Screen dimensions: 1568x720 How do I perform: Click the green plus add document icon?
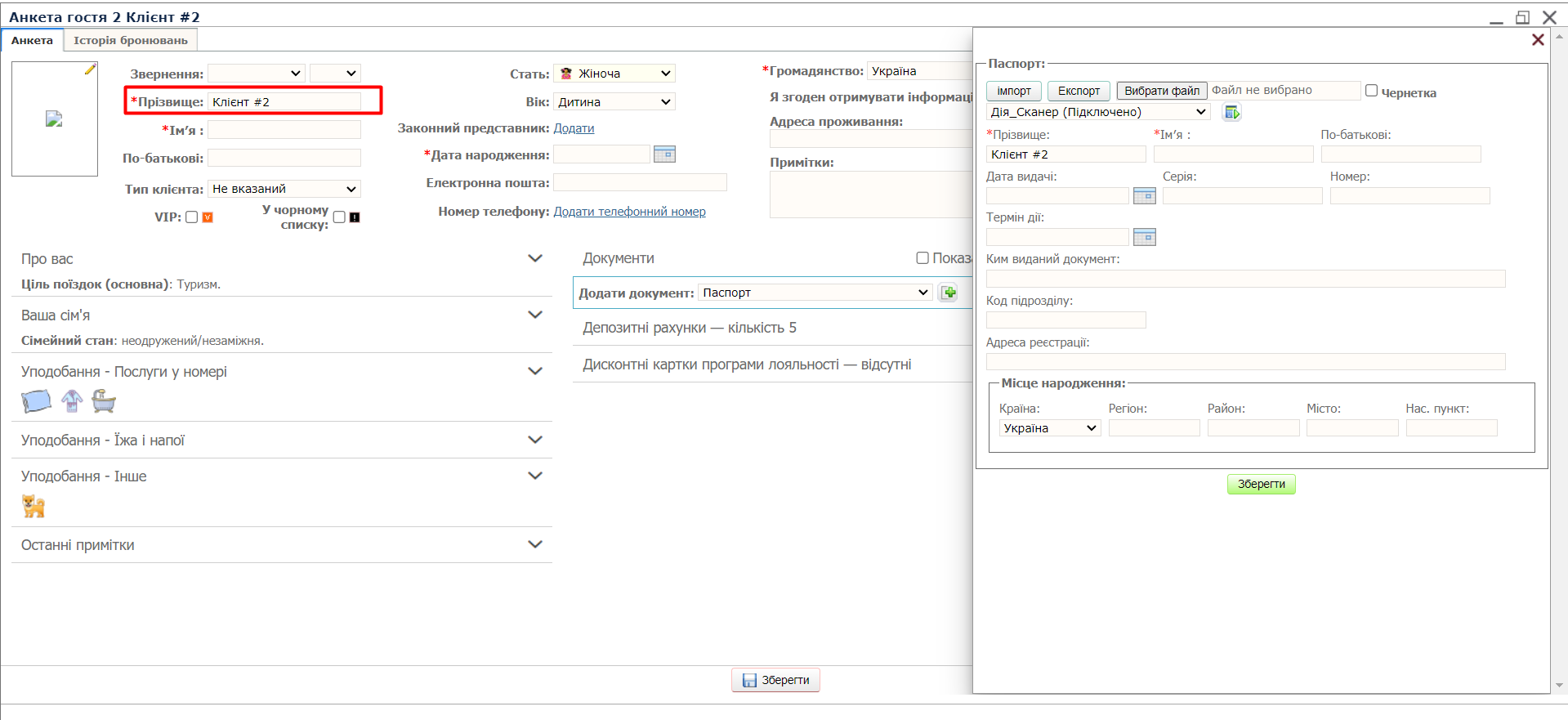tap(949, 293)
